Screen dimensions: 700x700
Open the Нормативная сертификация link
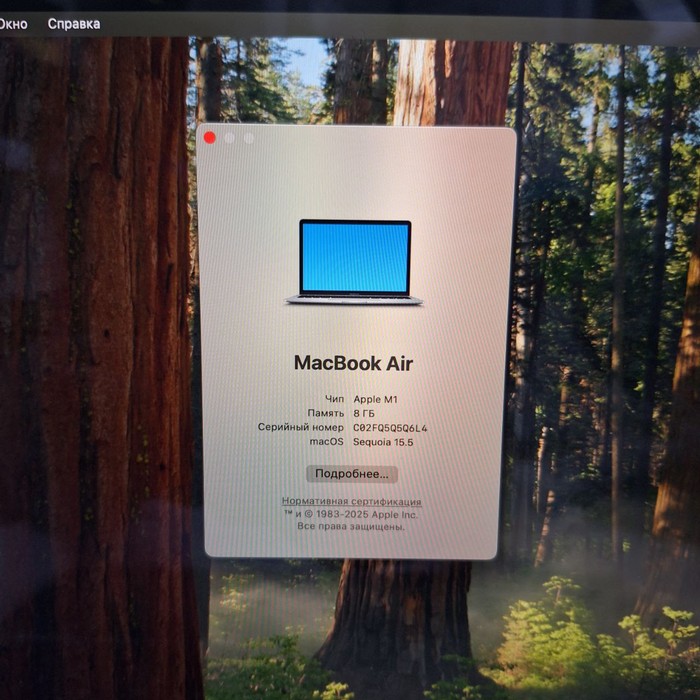coord(351,501)
